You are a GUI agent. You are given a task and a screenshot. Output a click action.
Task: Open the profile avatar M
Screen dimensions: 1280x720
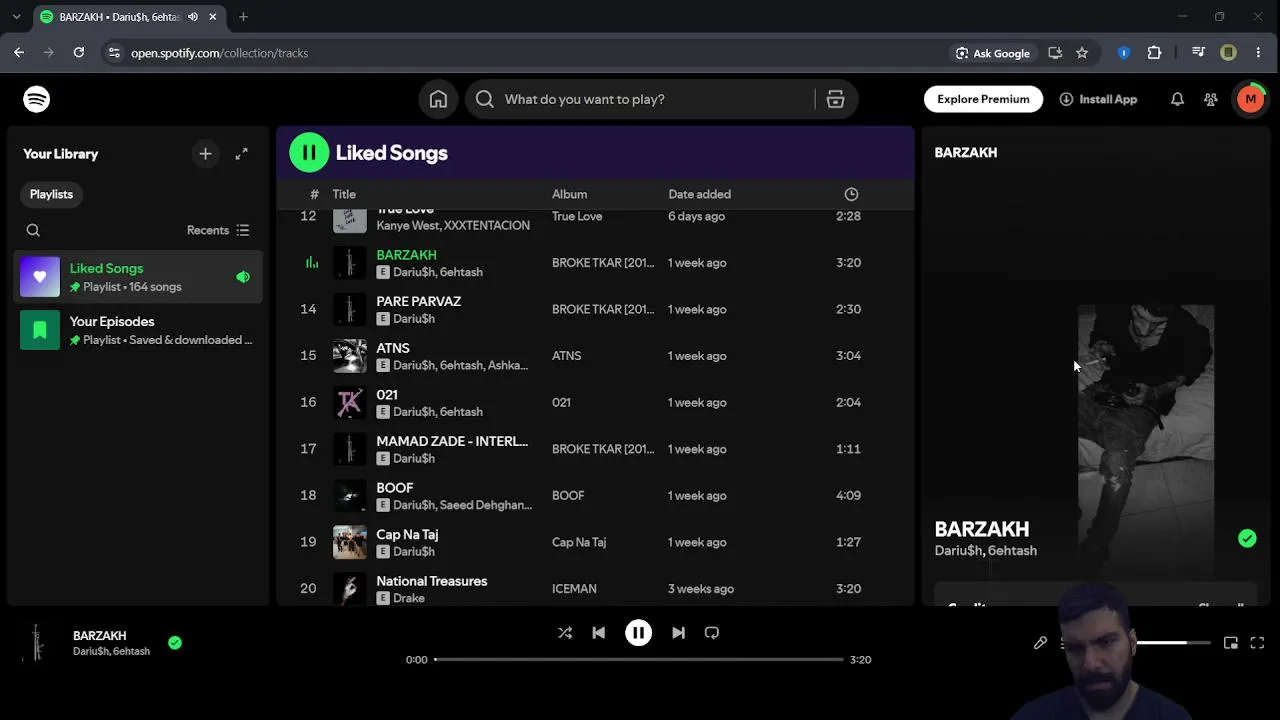(1250, 99)
